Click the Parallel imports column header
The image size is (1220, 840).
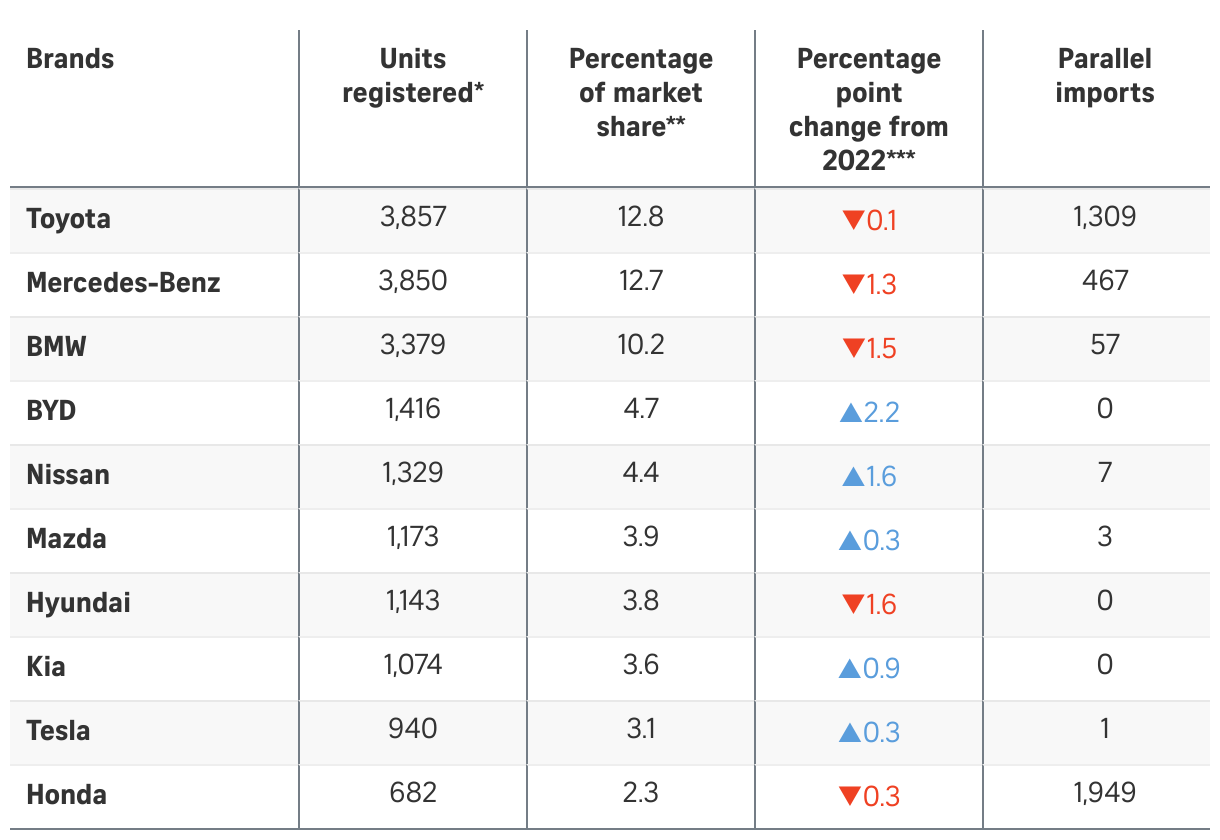click(1104, 76)
